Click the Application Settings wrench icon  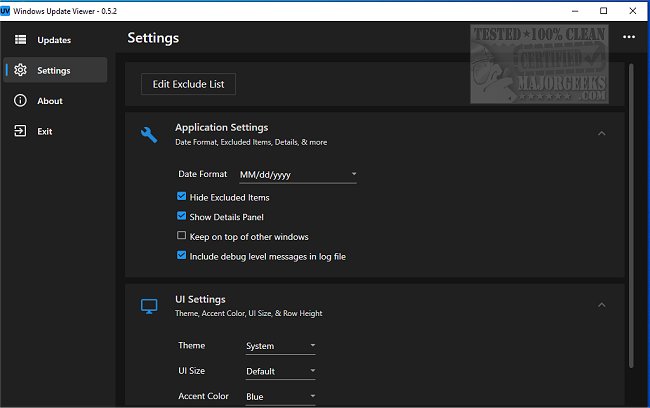pos(148,134)
